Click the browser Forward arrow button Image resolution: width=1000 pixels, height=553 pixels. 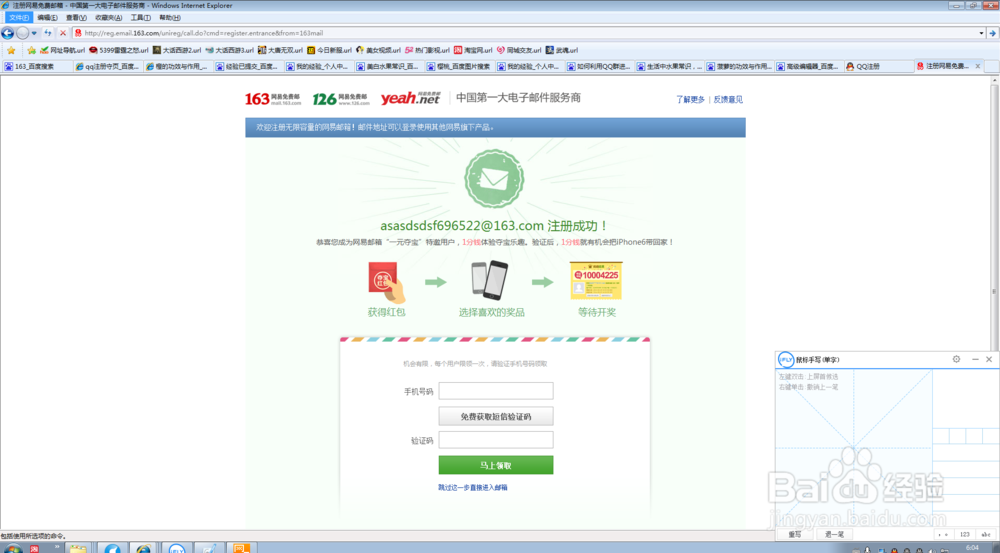[x=22, y=33]
